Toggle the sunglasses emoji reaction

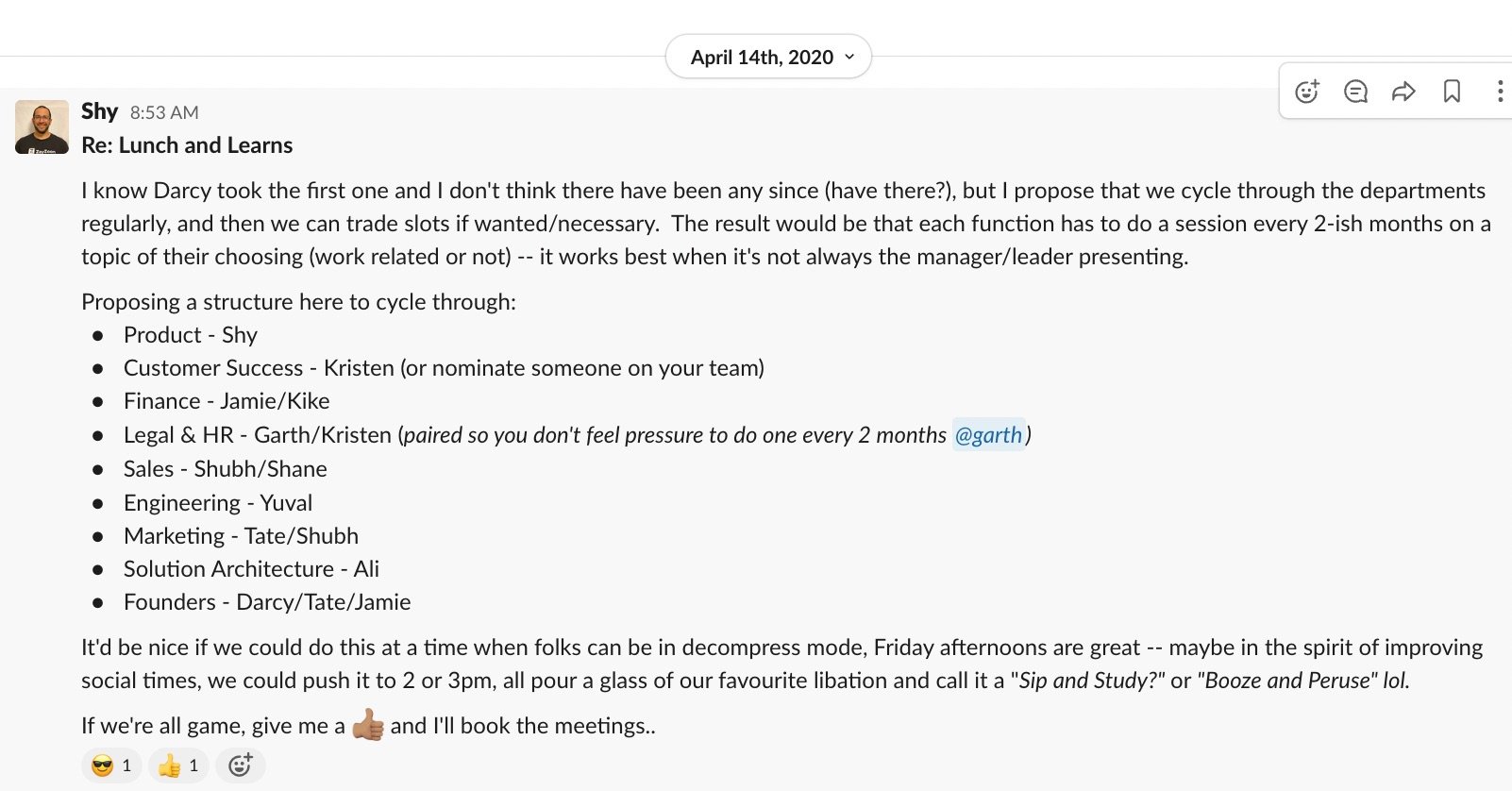coord(111,766)
